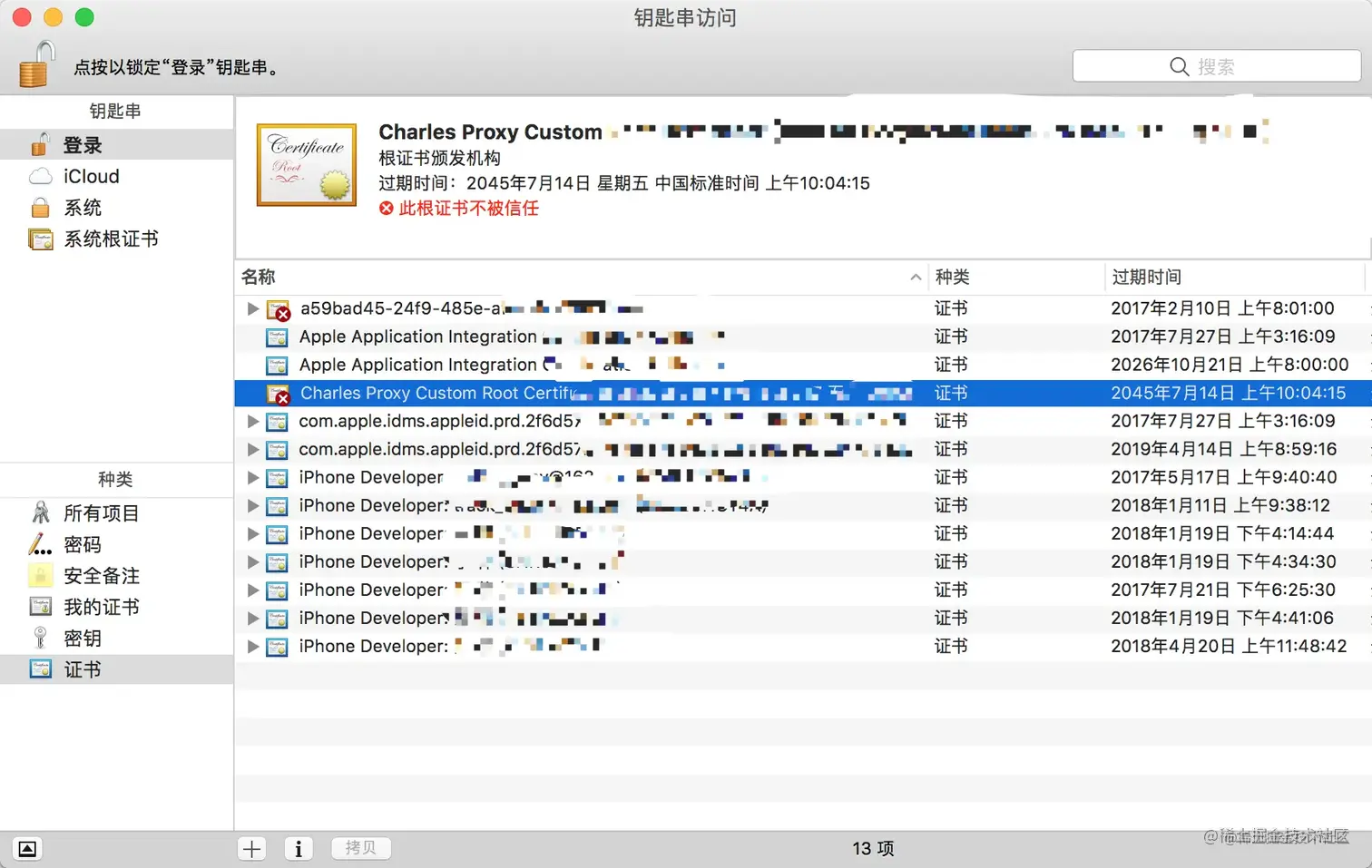Click icon of Apple Application Integration expiring 2026
The height and width of the screenshot is (868, 1372).
[277, 366]
